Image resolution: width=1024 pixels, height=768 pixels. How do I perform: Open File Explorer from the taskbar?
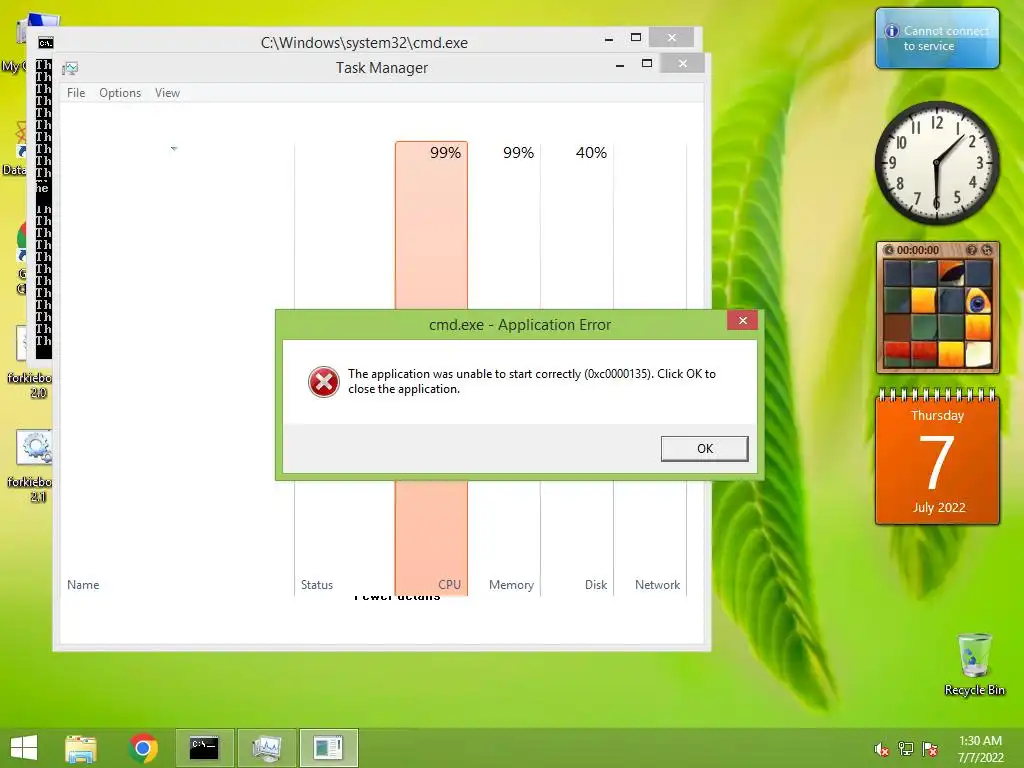[x=80, y=748]
